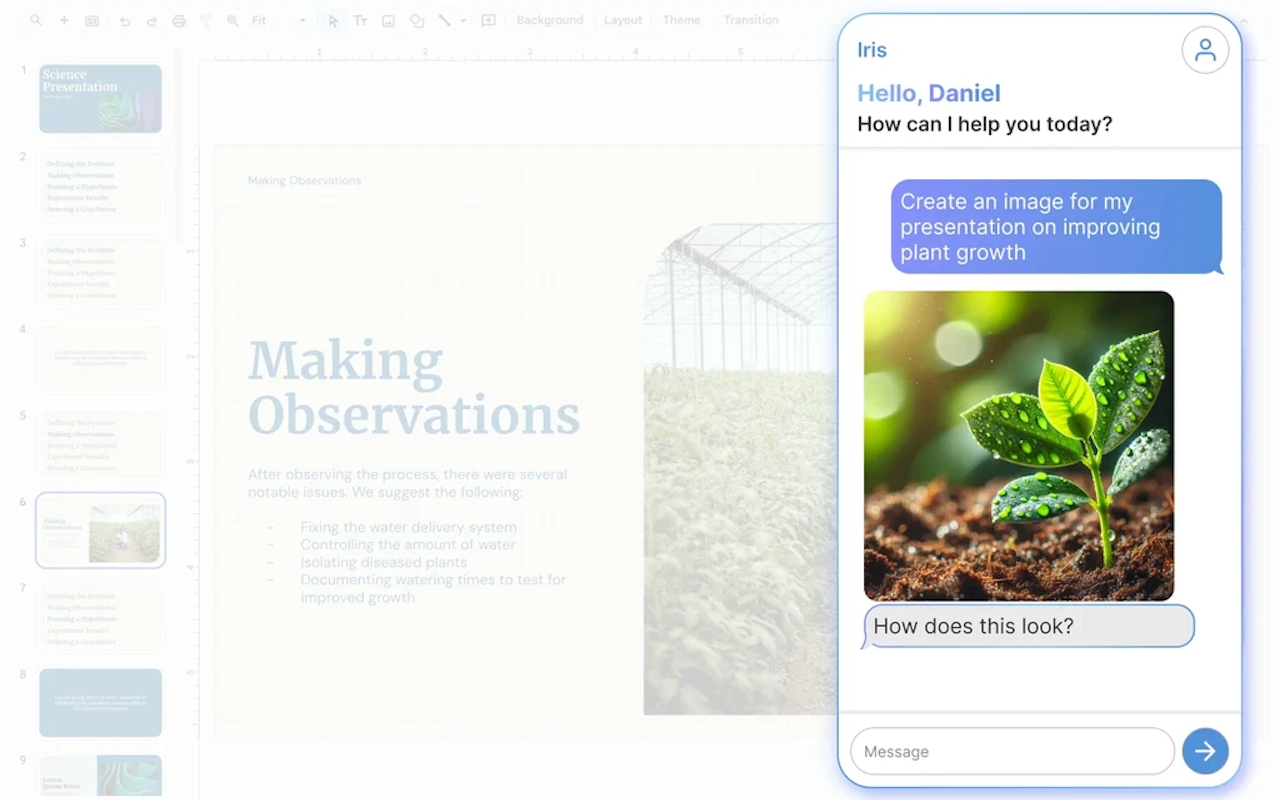Open the Transition option in toolbar
The image size is (1280, 800).
click(x=751, y=20)
